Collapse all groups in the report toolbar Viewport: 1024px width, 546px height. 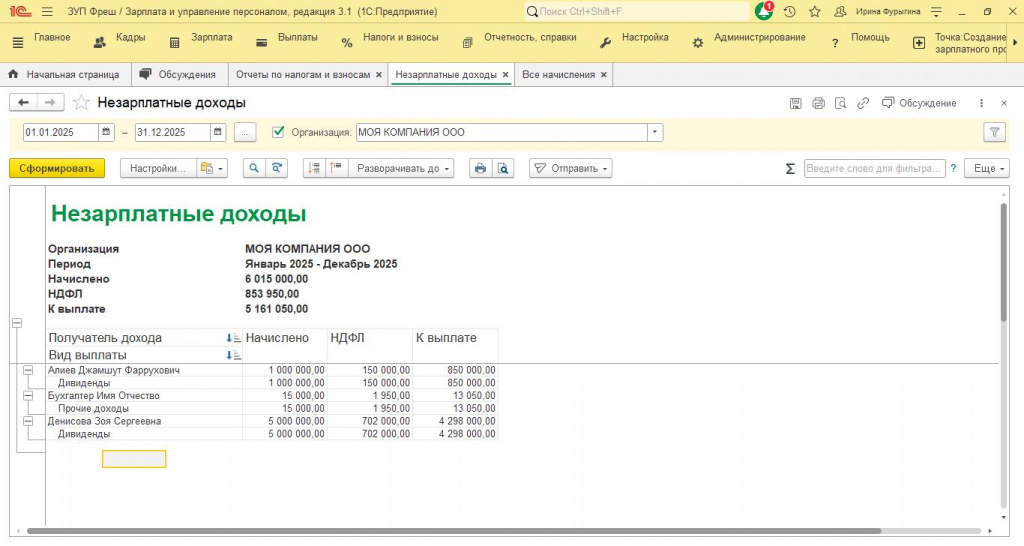click(x=314, y=169)
